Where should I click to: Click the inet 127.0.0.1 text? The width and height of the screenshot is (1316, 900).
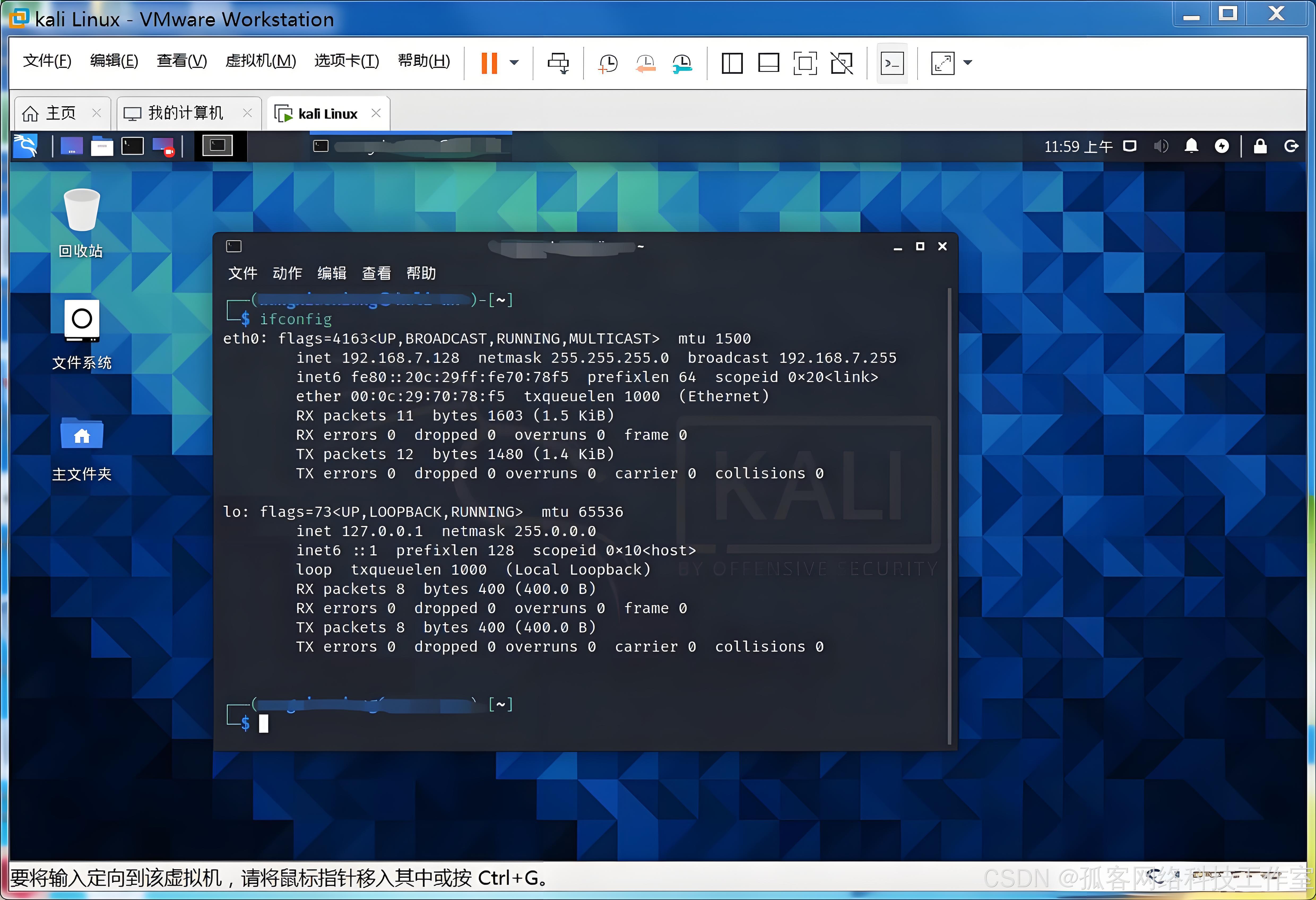click(360, 531)
